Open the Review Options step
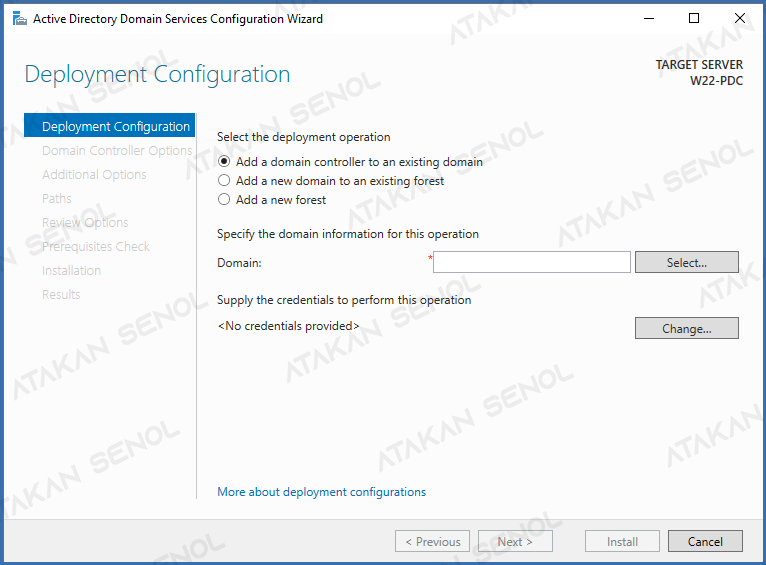Image resolution: width=766 pixels, height=565 pixels. click(85, 222)
